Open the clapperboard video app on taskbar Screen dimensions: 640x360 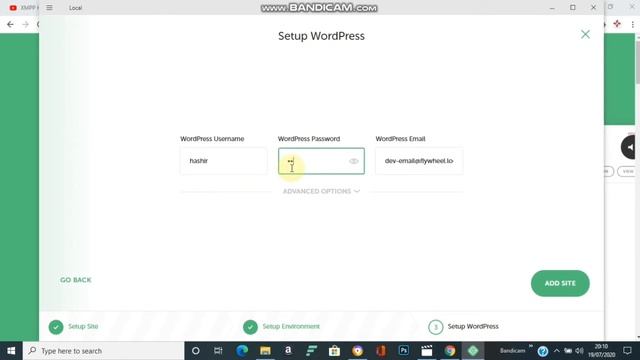point(427,351)
